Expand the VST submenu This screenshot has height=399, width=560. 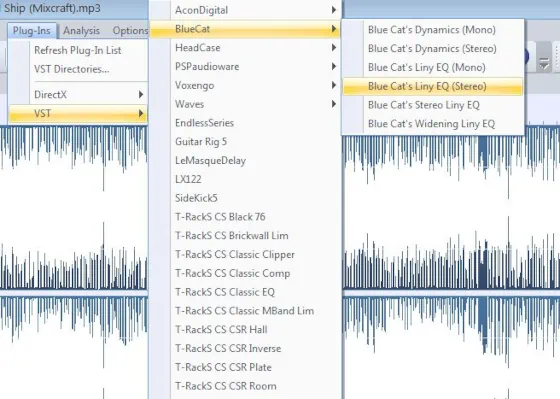tap(78, 114)
